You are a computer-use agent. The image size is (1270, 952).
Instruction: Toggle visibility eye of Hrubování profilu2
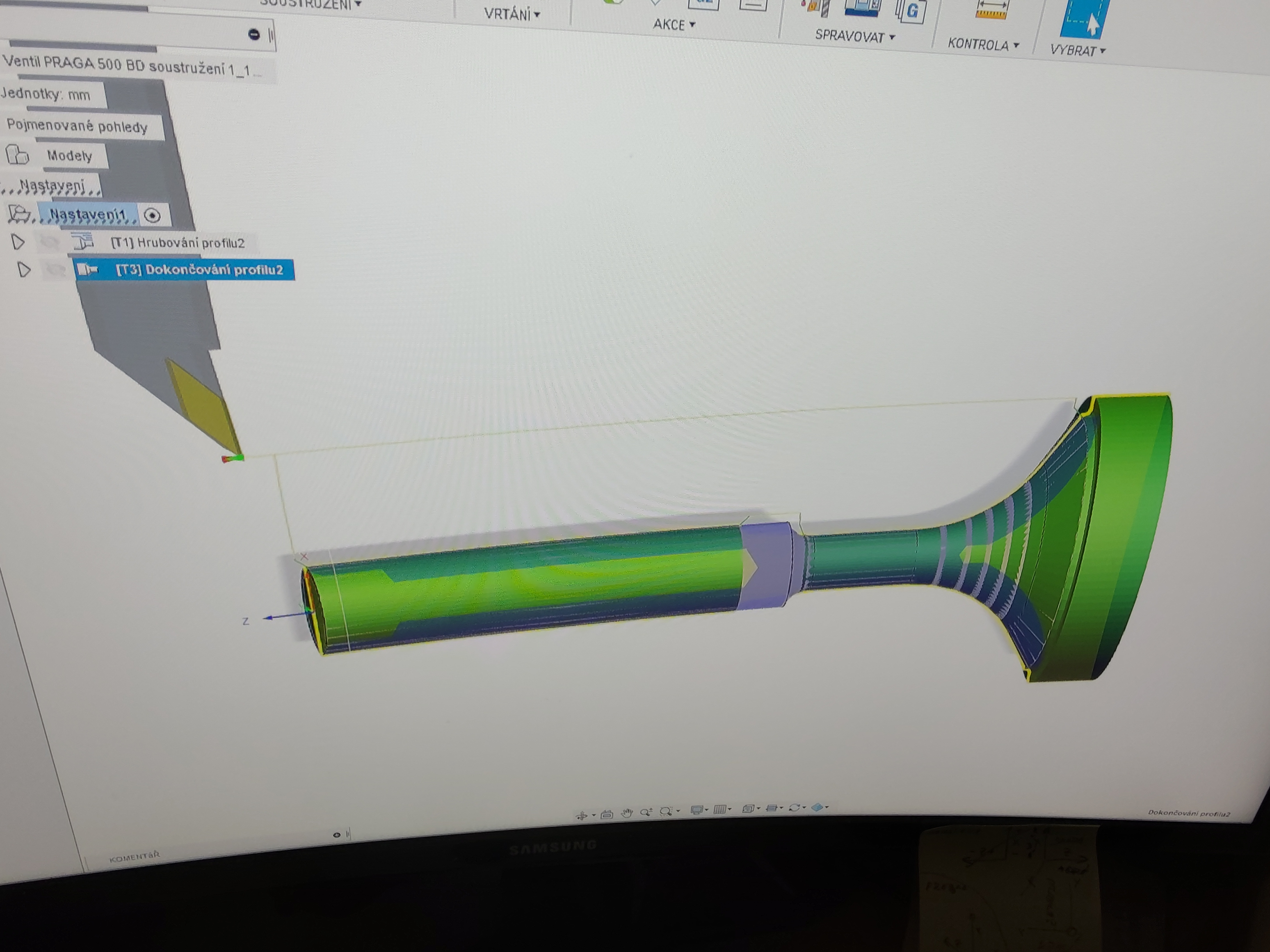[x=49, y=242]
